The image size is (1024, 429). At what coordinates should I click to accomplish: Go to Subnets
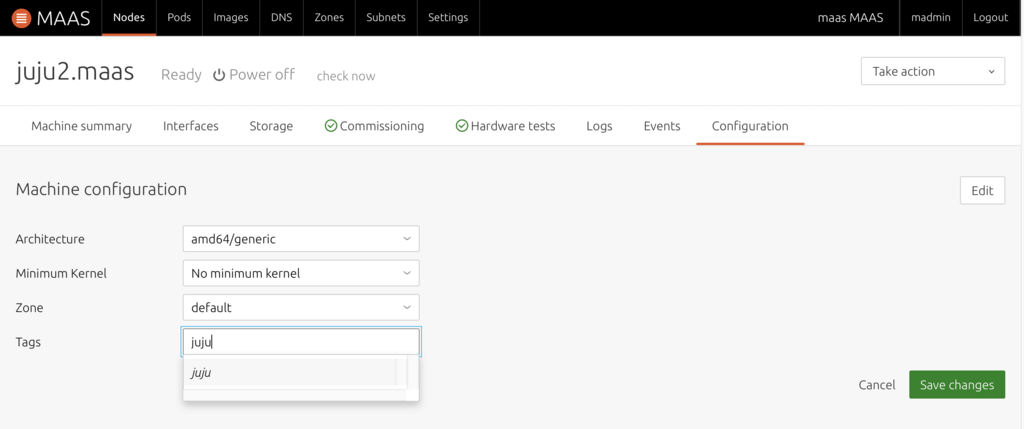pyautogui.click(x=386, y=18)
